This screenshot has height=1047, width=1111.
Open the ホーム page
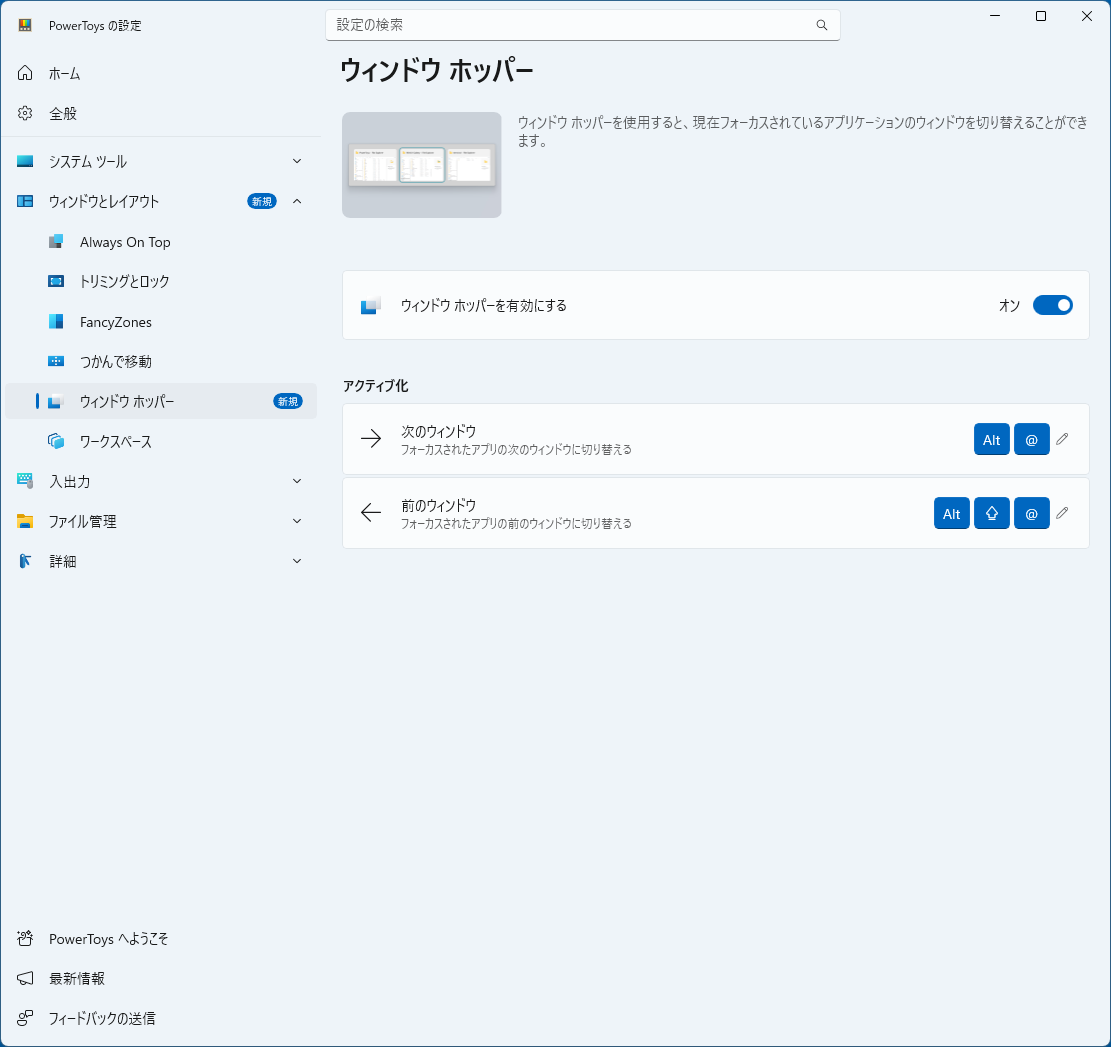[161, 73]
